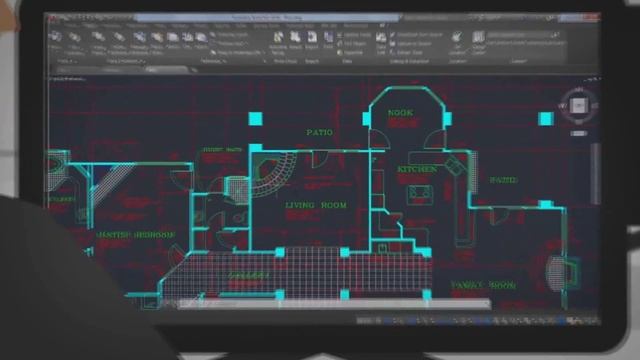Image resolution: width=640 pixels, height=360 pixels.
Task: Choose the Define Attributes icon
Action: pos(118,38)
